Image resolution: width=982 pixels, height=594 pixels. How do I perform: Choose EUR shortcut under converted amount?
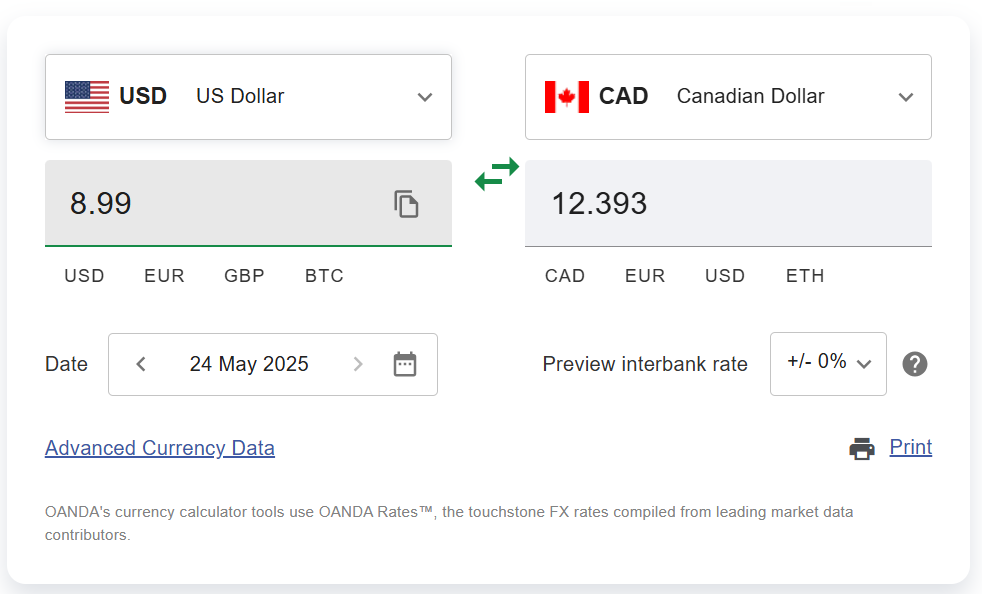point(645,276)
